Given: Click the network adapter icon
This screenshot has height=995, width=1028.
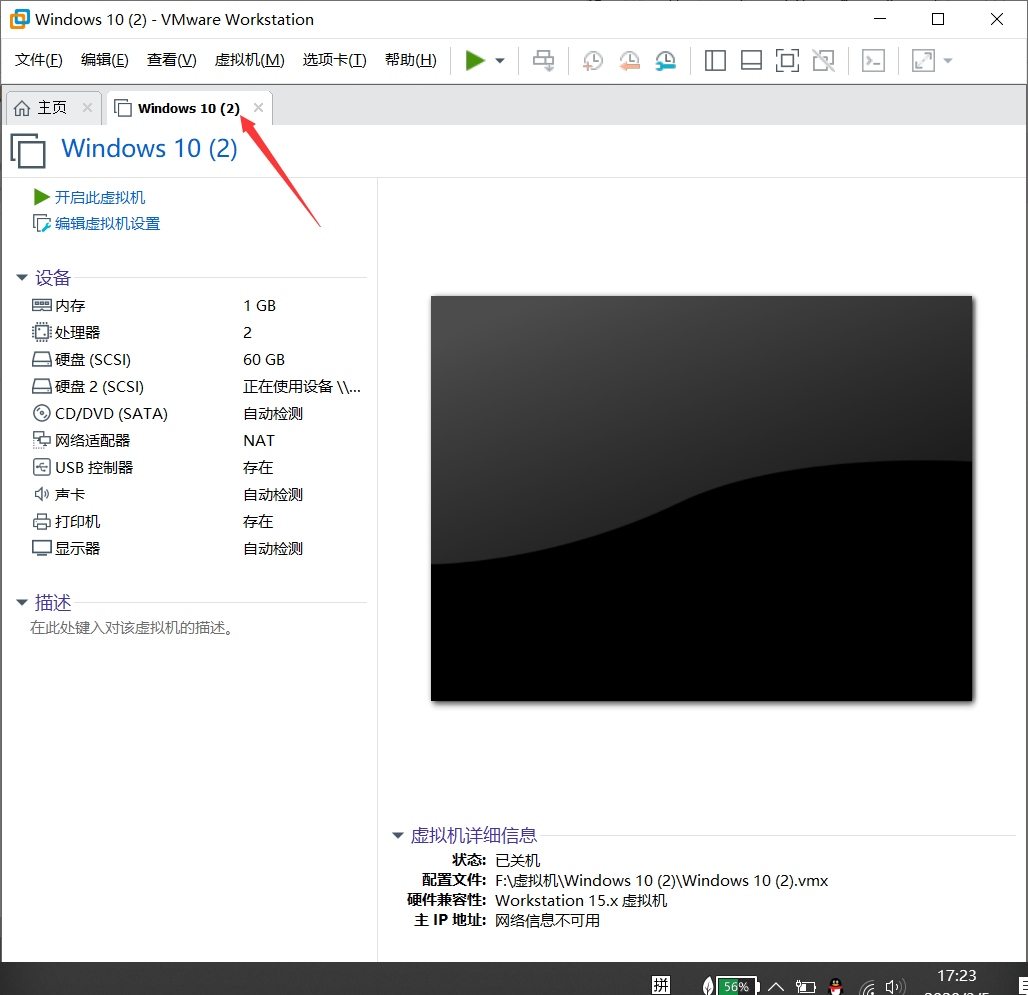Looking at the screenshot, I should (41, 440).
